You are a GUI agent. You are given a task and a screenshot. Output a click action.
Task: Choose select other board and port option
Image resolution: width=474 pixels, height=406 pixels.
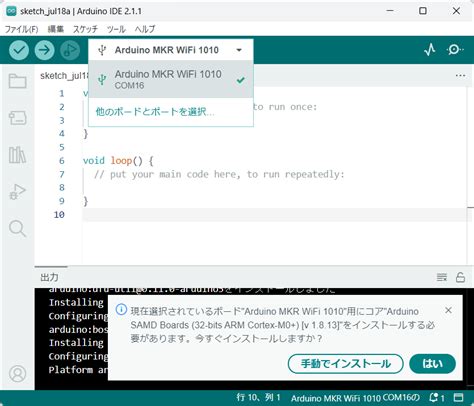155,112
